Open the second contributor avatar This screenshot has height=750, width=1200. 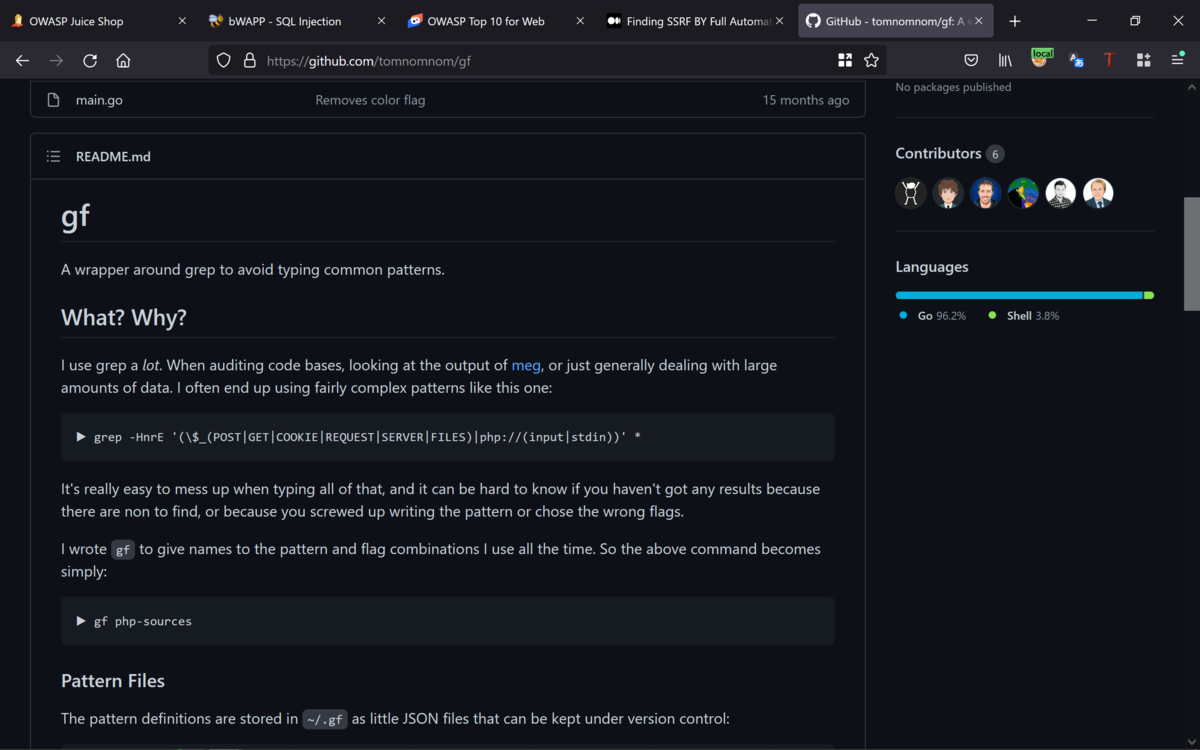tap(948, 193)
